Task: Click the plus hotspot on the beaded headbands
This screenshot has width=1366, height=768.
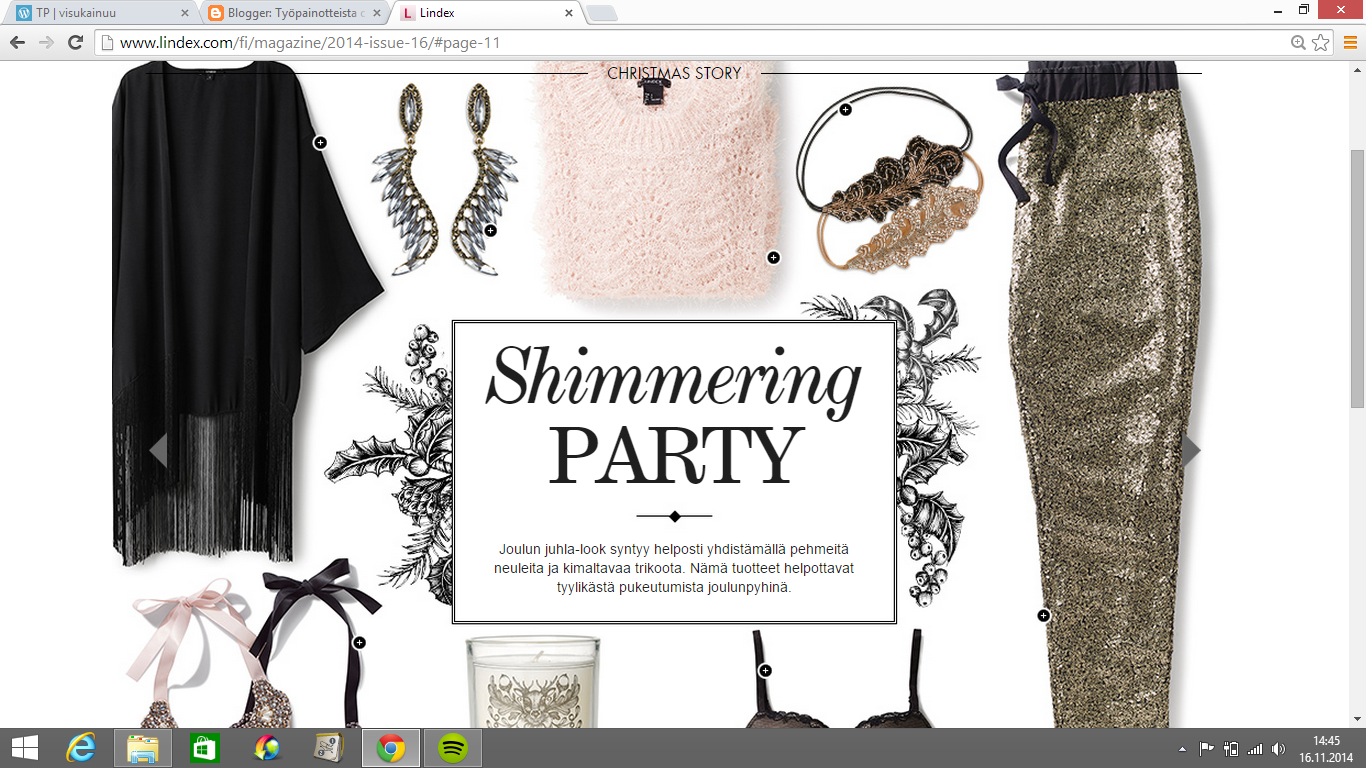Action: (845, 110)
